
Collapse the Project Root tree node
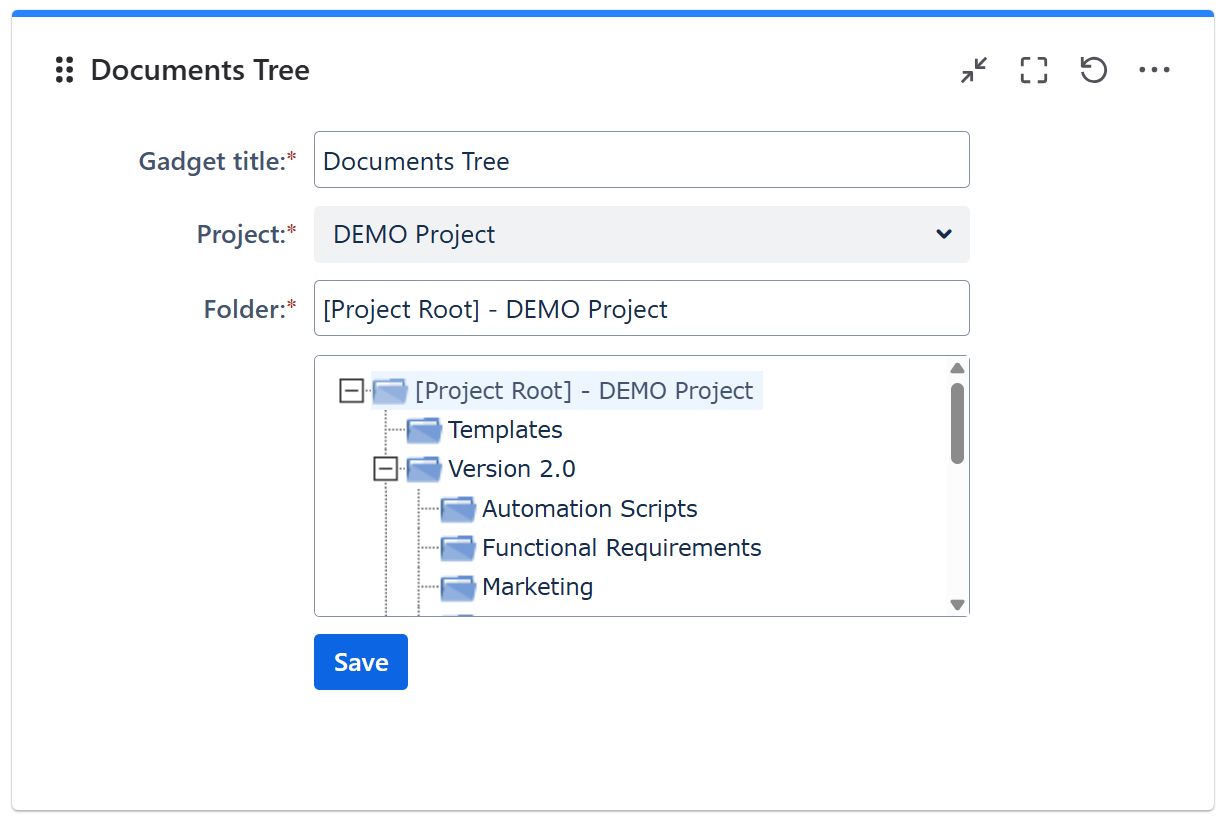tap(351, 391)
